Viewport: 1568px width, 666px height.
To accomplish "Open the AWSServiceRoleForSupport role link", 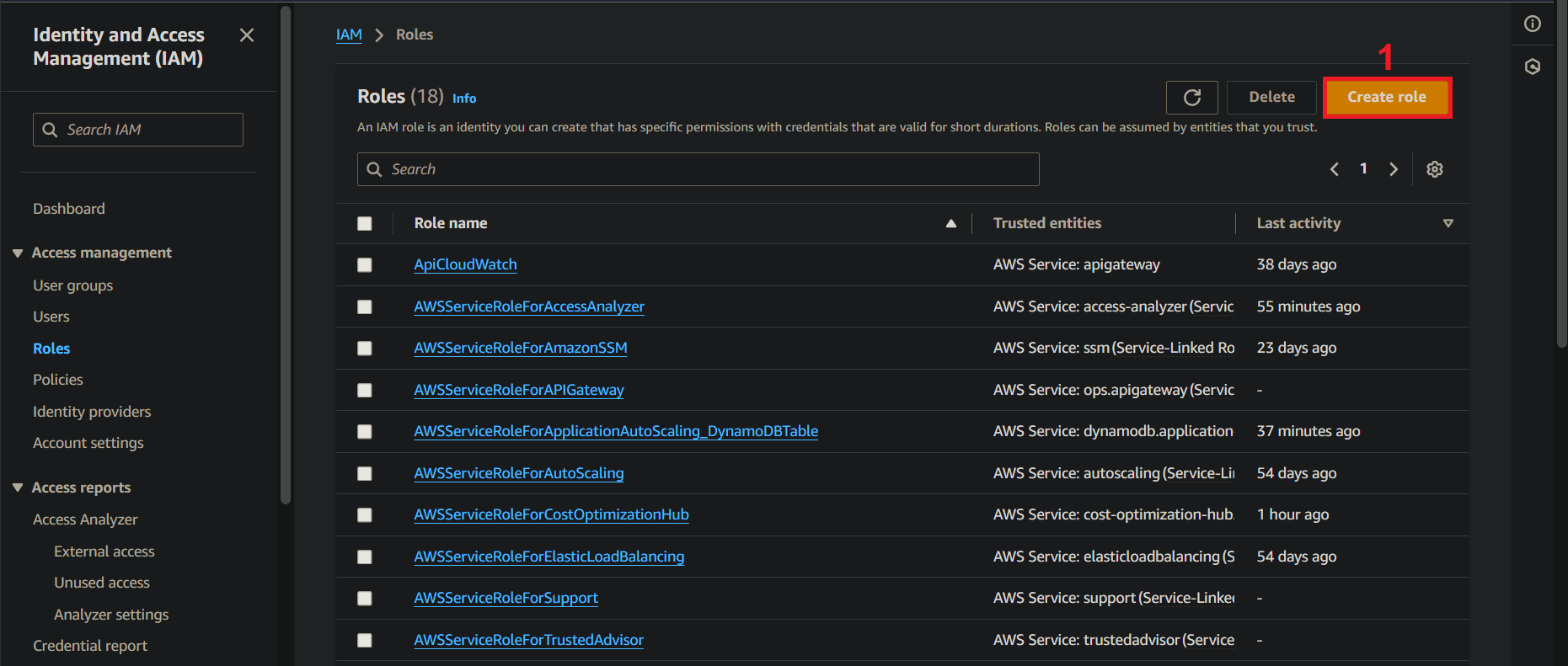I will (x=506, y=598).
